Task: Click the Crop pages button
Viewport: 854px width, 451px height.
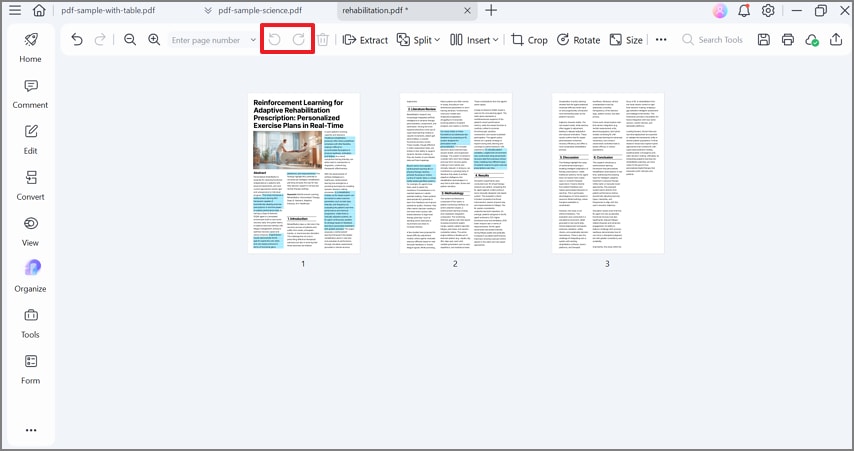Action: [x=529, y=40]
